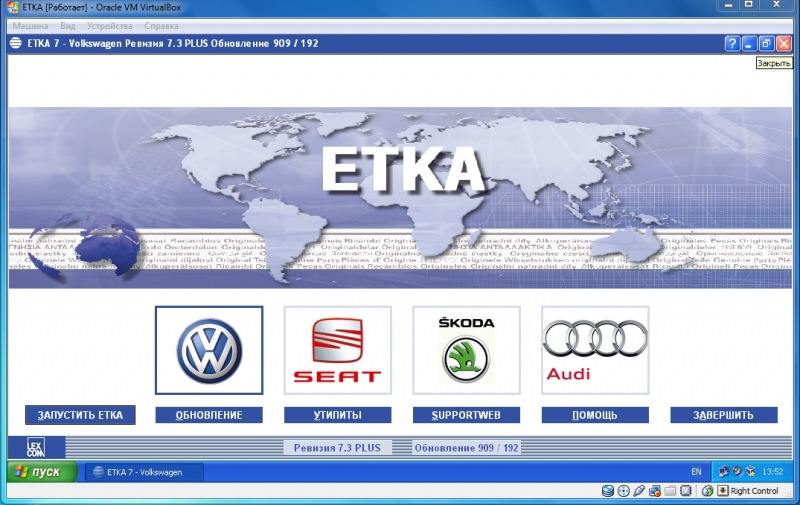Click the ЗАВЕРШИТЬ exit button
Viewport: 800px width, 505px height.
coord(723,415)
